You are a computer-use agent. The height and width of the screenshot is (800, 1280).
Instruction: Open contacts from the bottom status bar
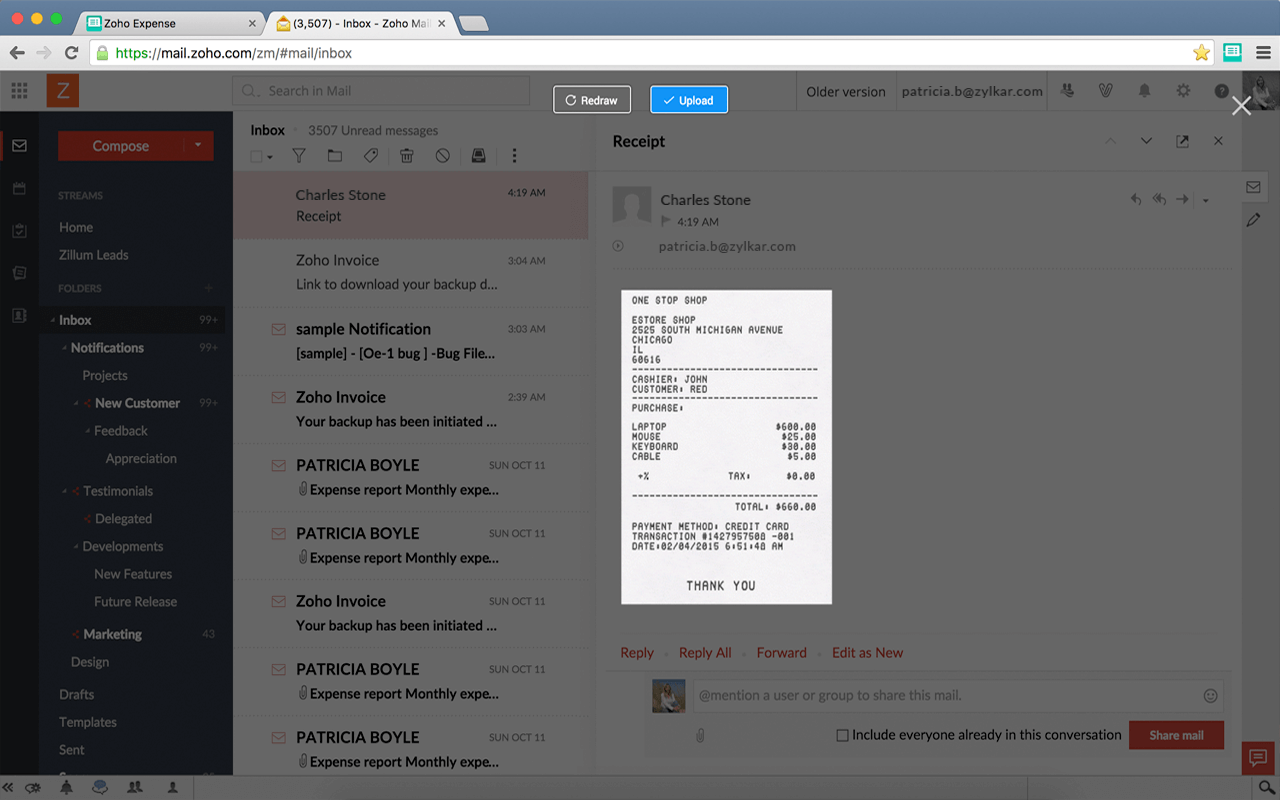pos(135,788)
